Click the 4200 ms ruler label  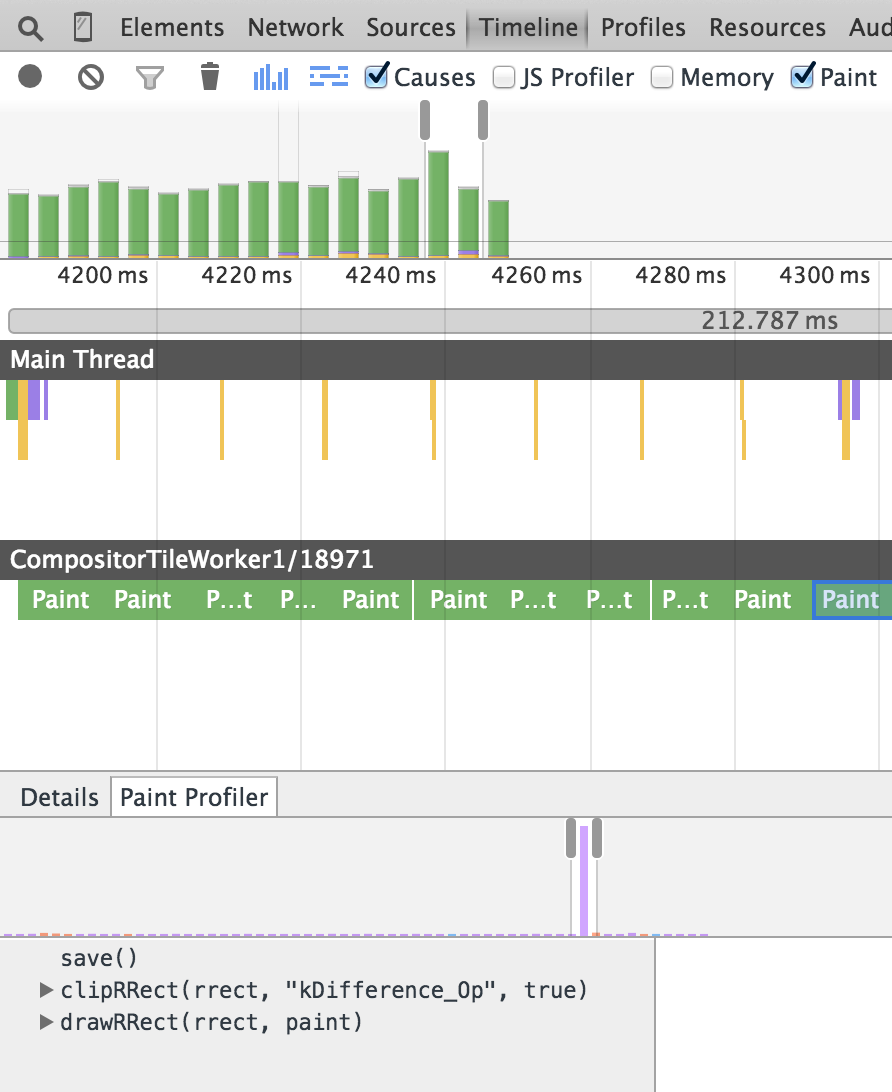coord(102,275)
